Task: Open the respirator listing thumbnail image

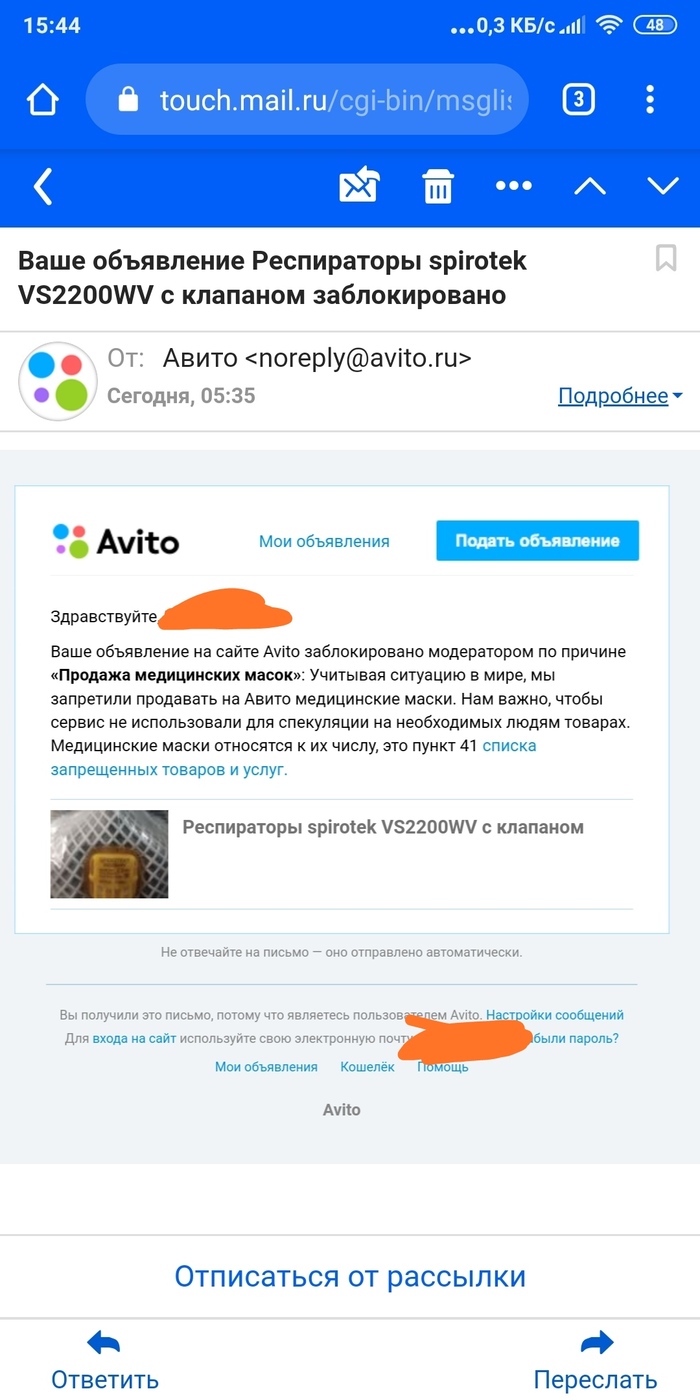Action: coord(109,854)
